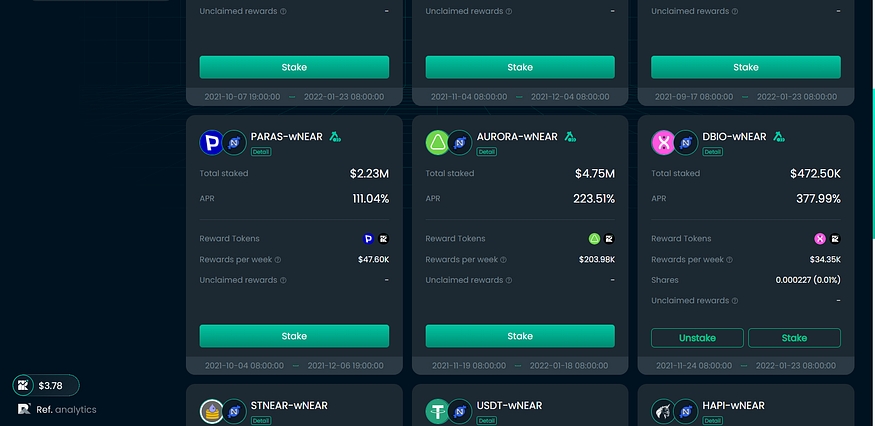Click the $3.78 REF price badge

pos(45,385)
